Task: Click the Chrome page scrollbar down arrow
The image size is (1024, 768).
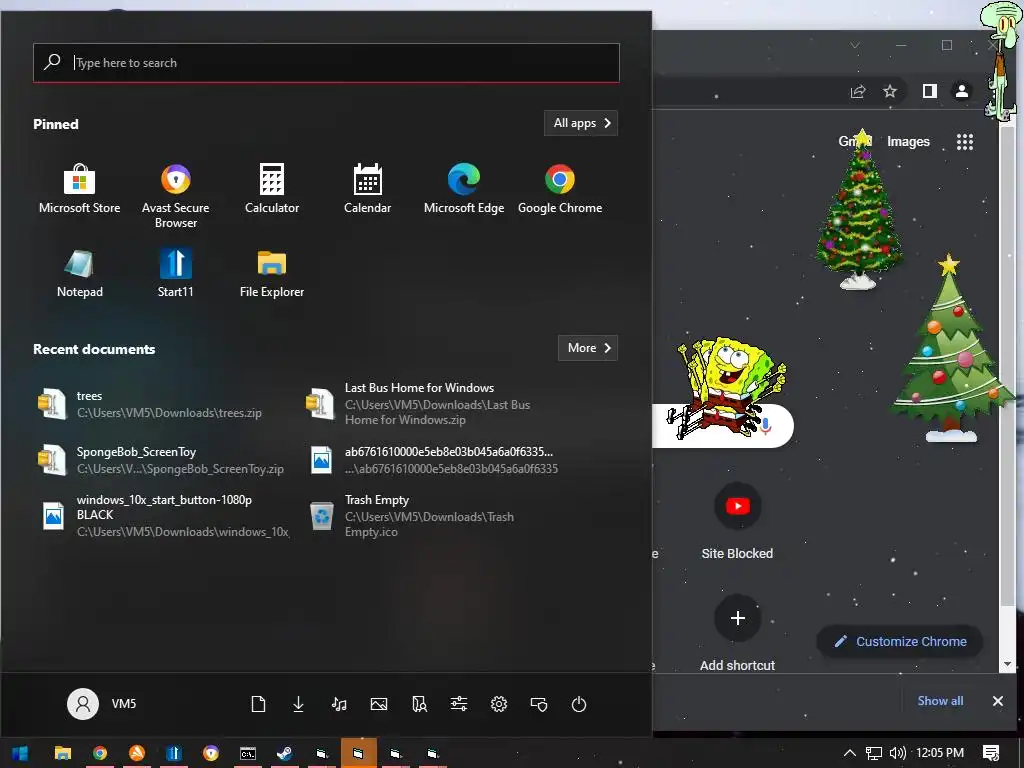Action: point(1007,664)
